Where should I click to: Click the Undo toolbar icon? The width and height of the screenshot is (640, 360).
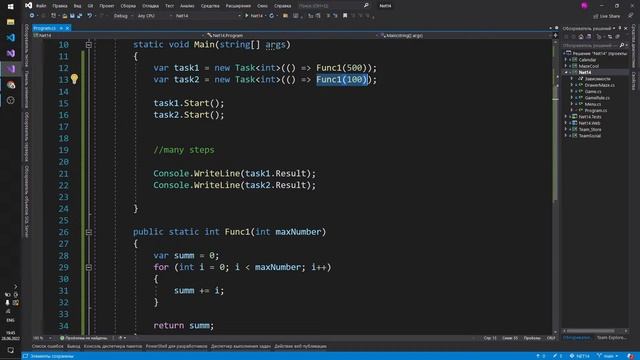pyautogui.click(x=89, y=16)
